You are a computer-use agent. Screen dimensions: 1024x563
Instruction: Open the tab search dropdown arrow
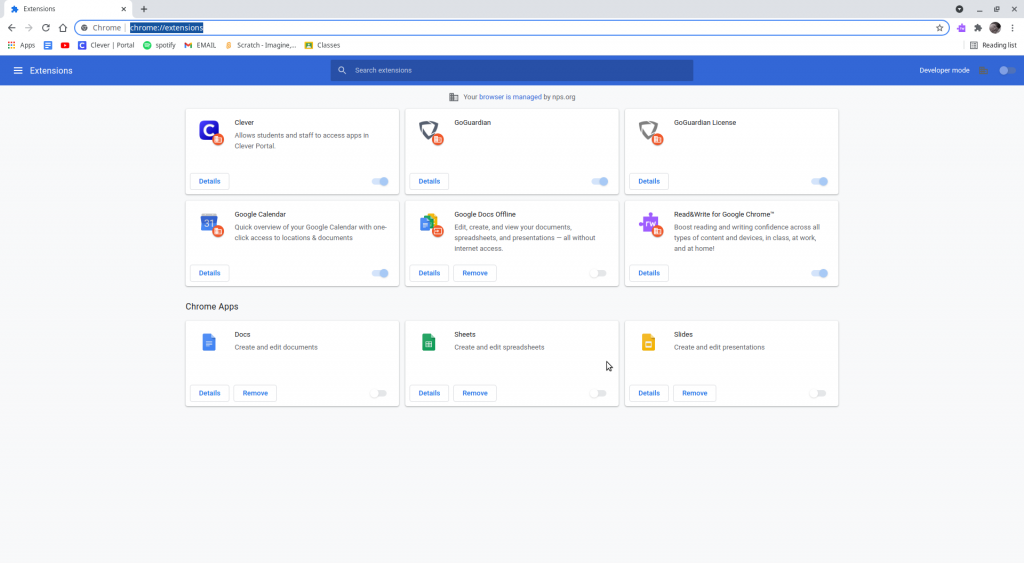[959, 9]
